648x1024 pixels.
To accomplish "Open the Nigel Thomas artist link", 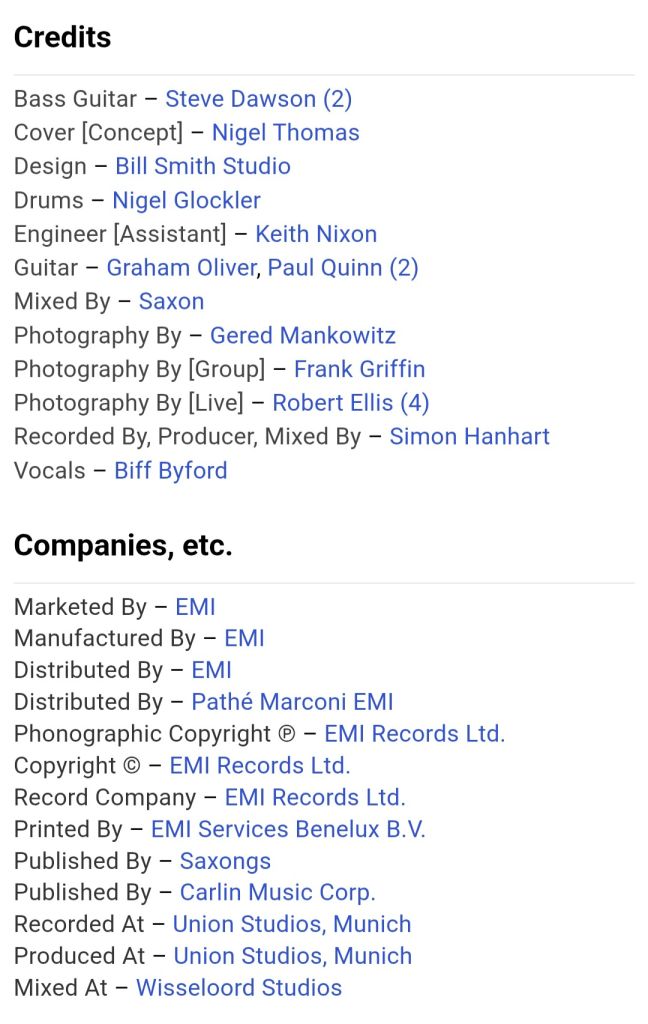I will [285, 133].
